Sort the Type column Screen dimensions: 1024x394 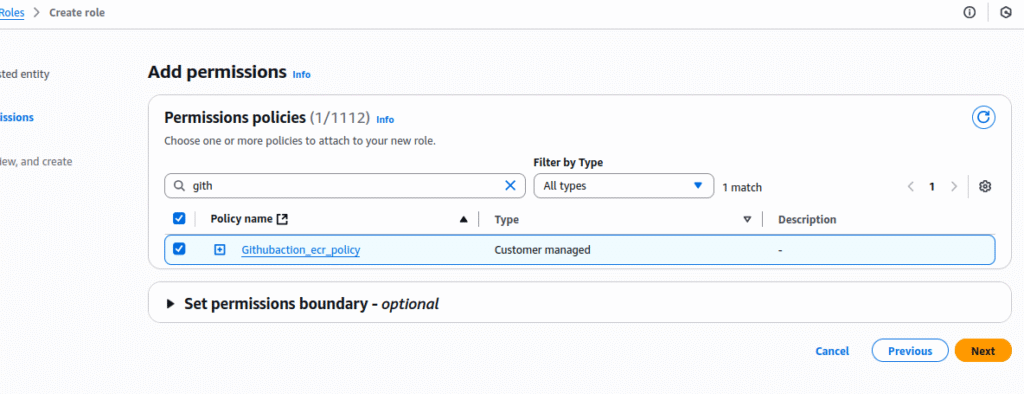(748, 220)
